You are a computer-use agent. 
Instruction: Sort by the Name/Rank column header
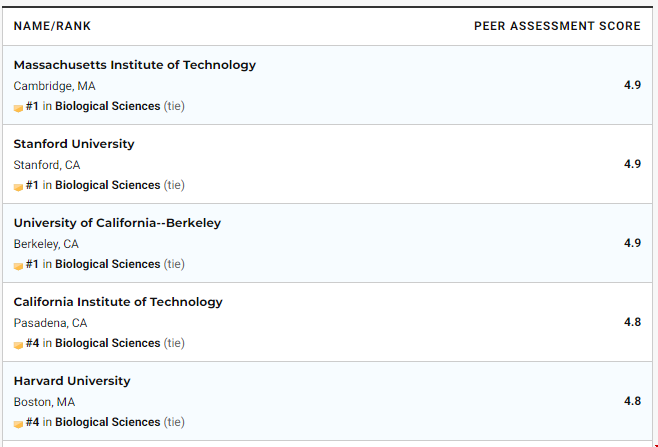52,26
